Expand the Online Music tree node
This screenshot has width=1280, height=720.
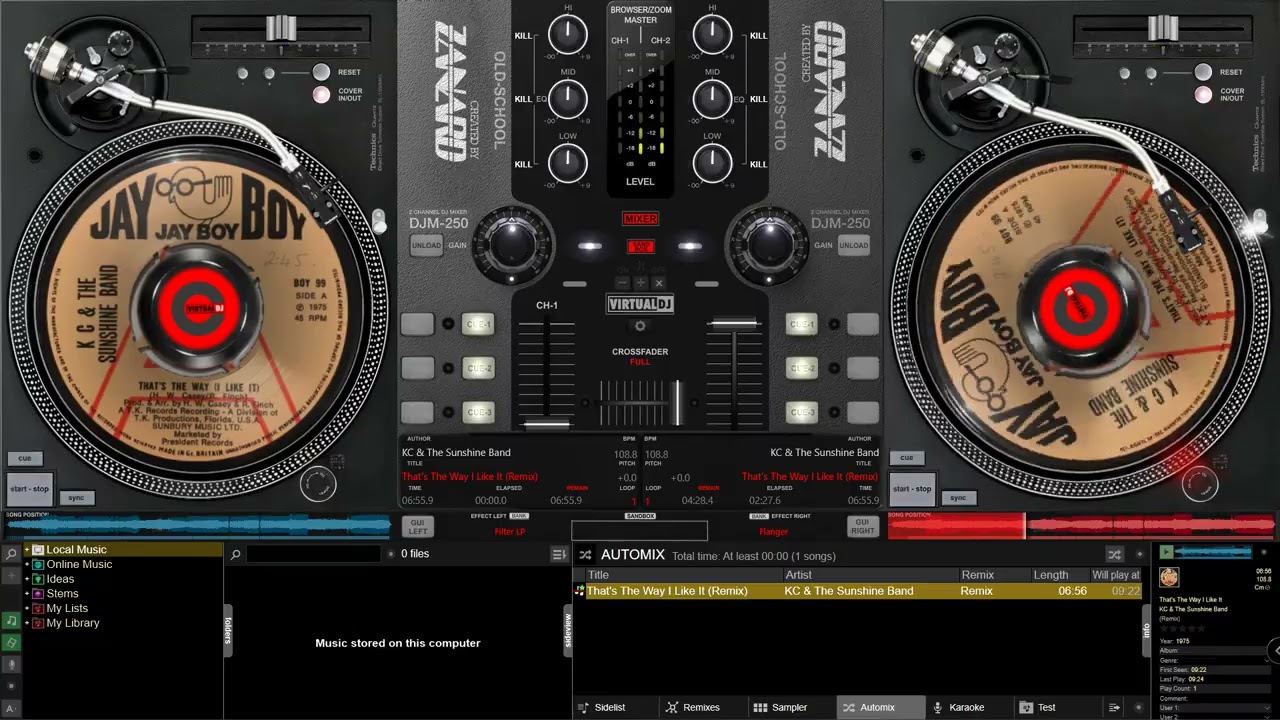pyautogui.click(x=27, y=564)
